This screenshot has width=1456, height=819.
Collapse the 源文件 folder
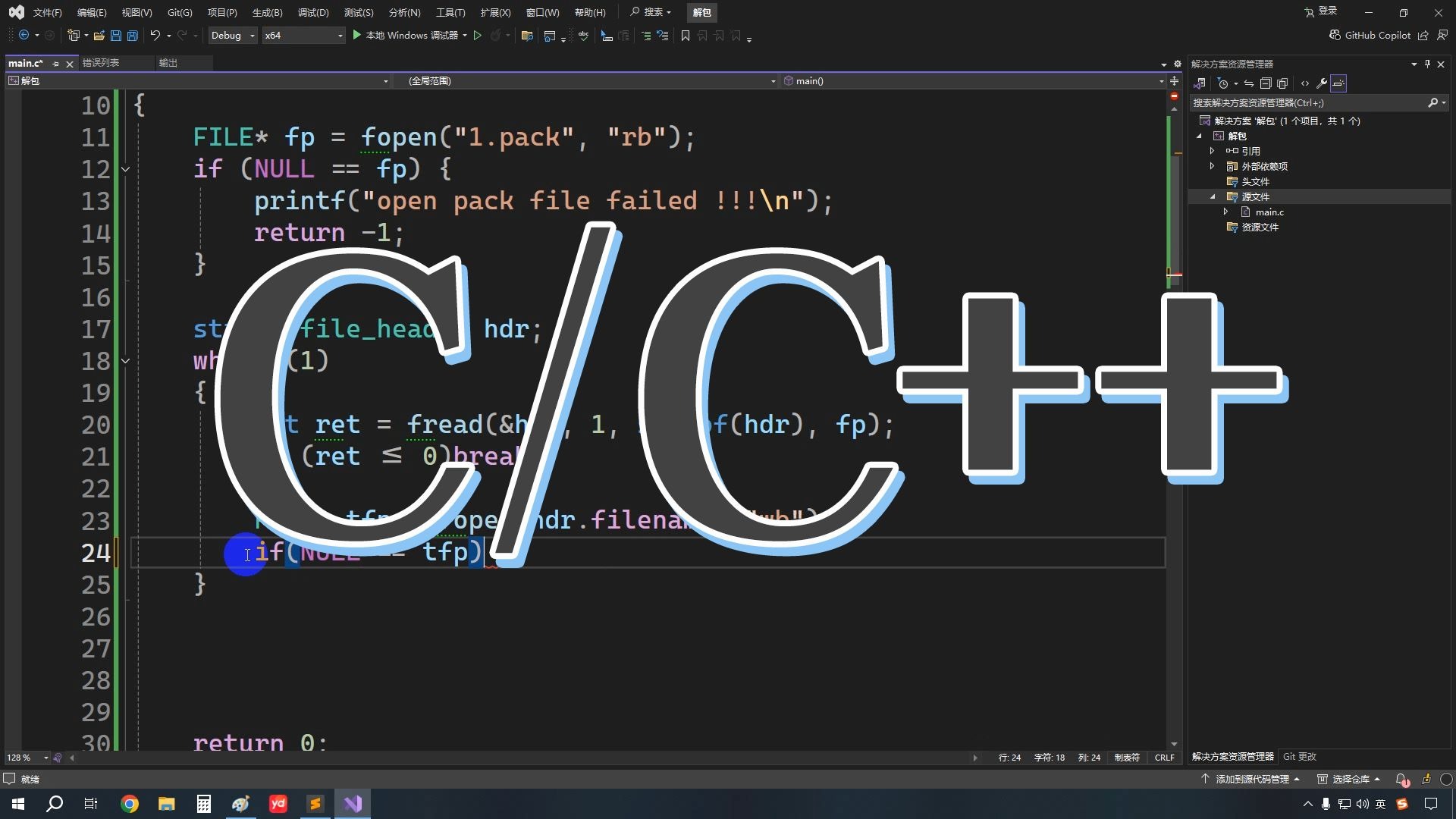[1213, 196]
